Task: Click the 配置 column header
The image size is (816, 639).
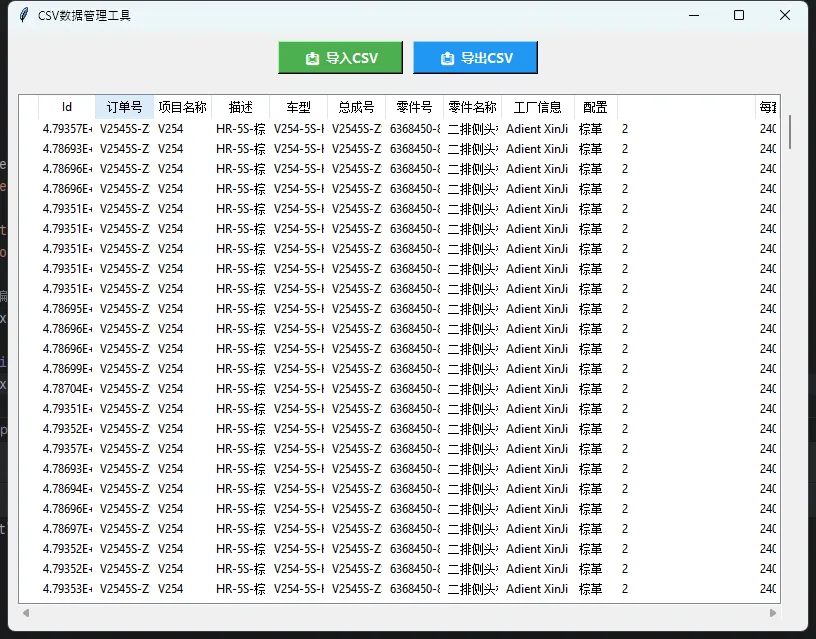Action: coord(595,107)
